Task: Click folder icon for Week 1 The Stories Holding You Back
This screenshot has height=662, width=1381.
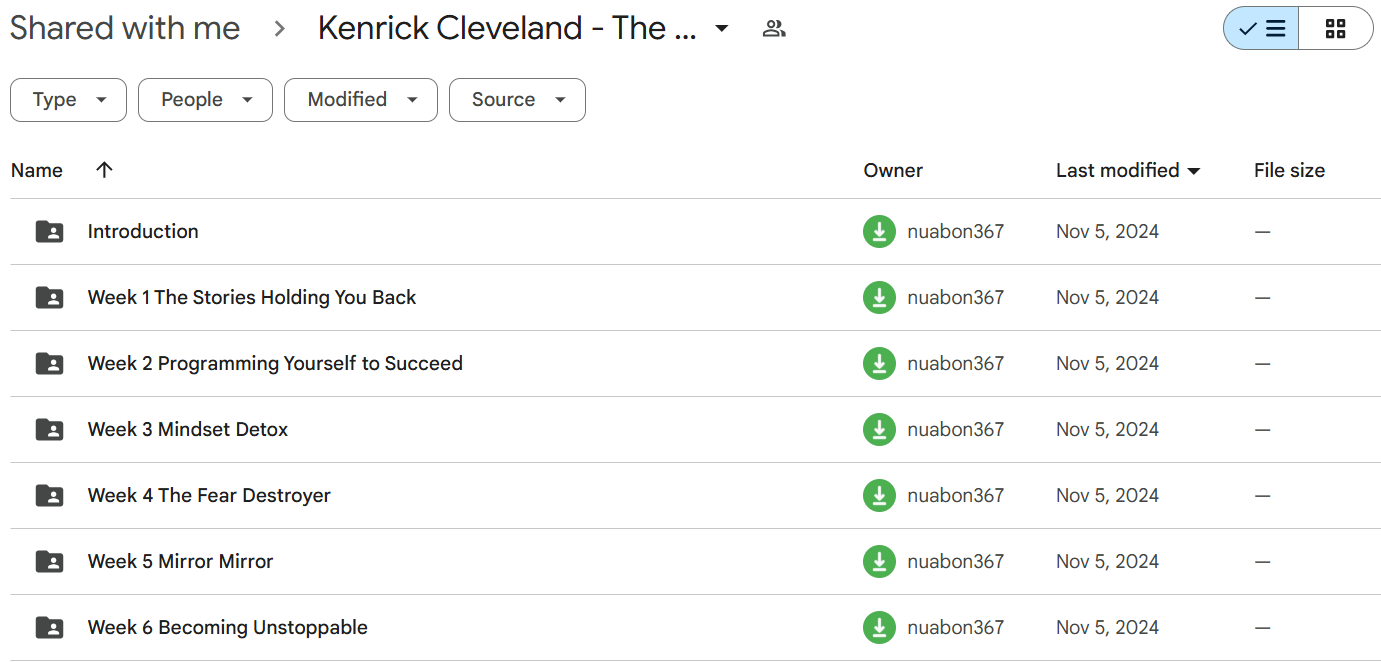Action: point(49,298)
